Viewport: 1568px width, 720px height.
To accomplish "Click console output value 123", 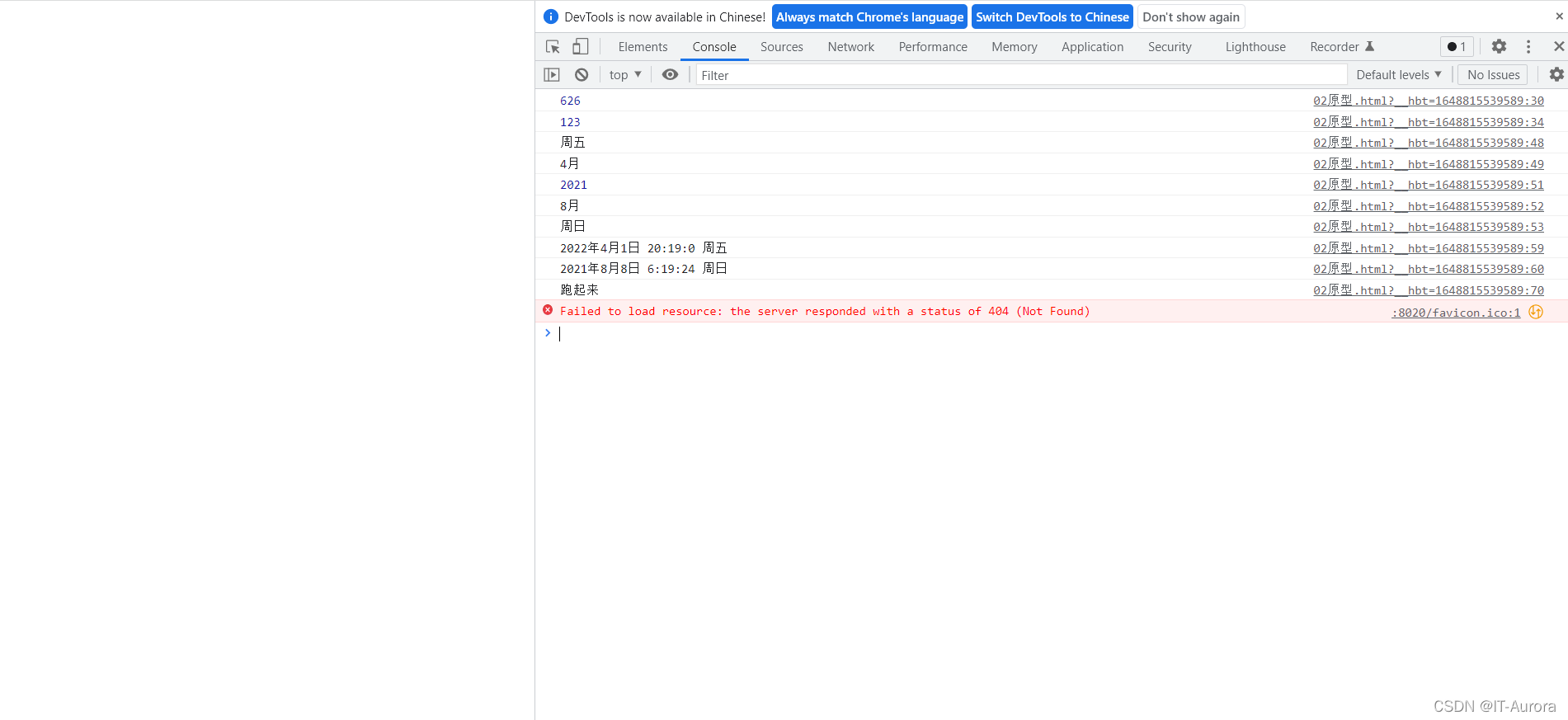I will coord(570,122).
